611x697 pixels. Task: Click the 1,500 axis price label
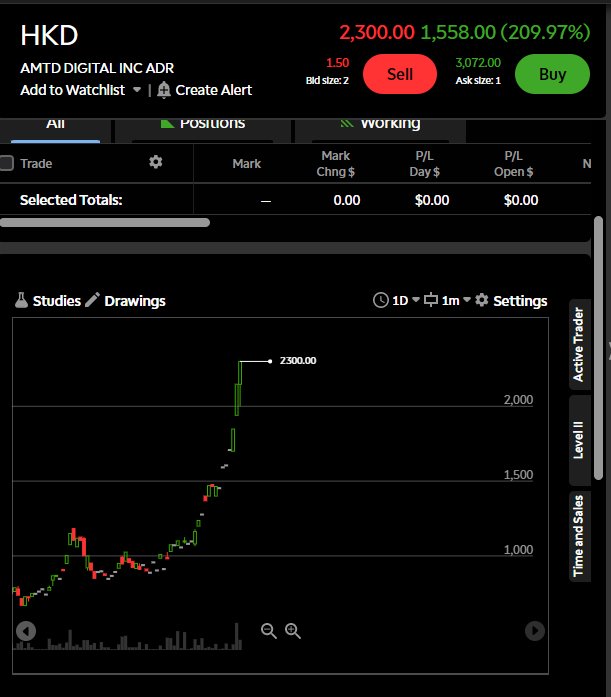click(518, 475)
